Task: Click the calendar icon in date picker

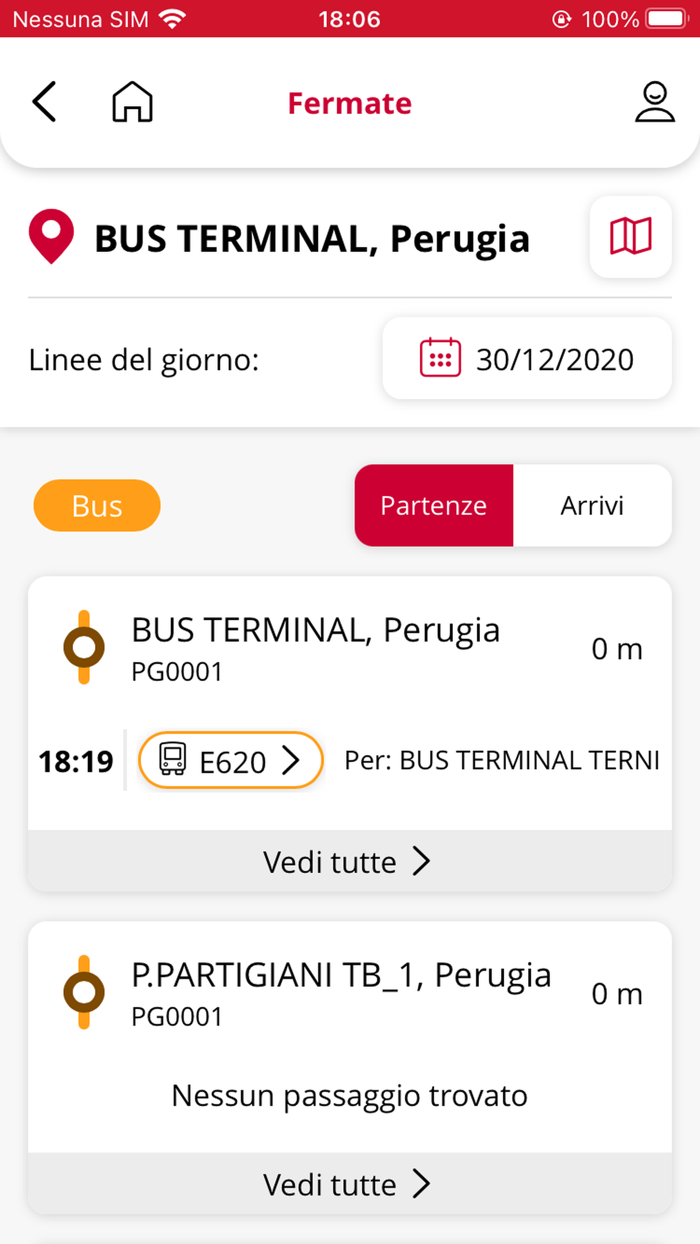Action: tap(440, 358)
